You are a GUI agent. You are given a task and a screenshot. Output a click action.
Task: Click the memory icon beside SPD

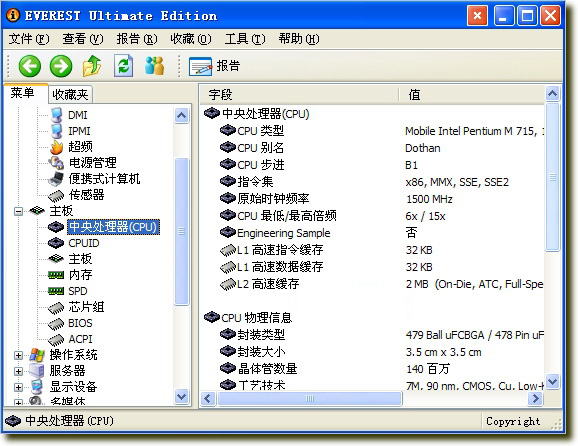tap(56, 291)
